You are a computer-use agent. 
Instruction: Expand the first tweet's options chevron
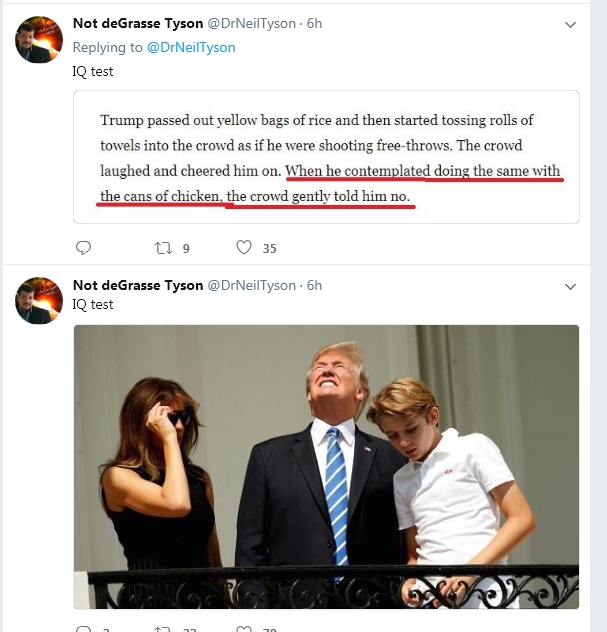[x=570, y=24]
